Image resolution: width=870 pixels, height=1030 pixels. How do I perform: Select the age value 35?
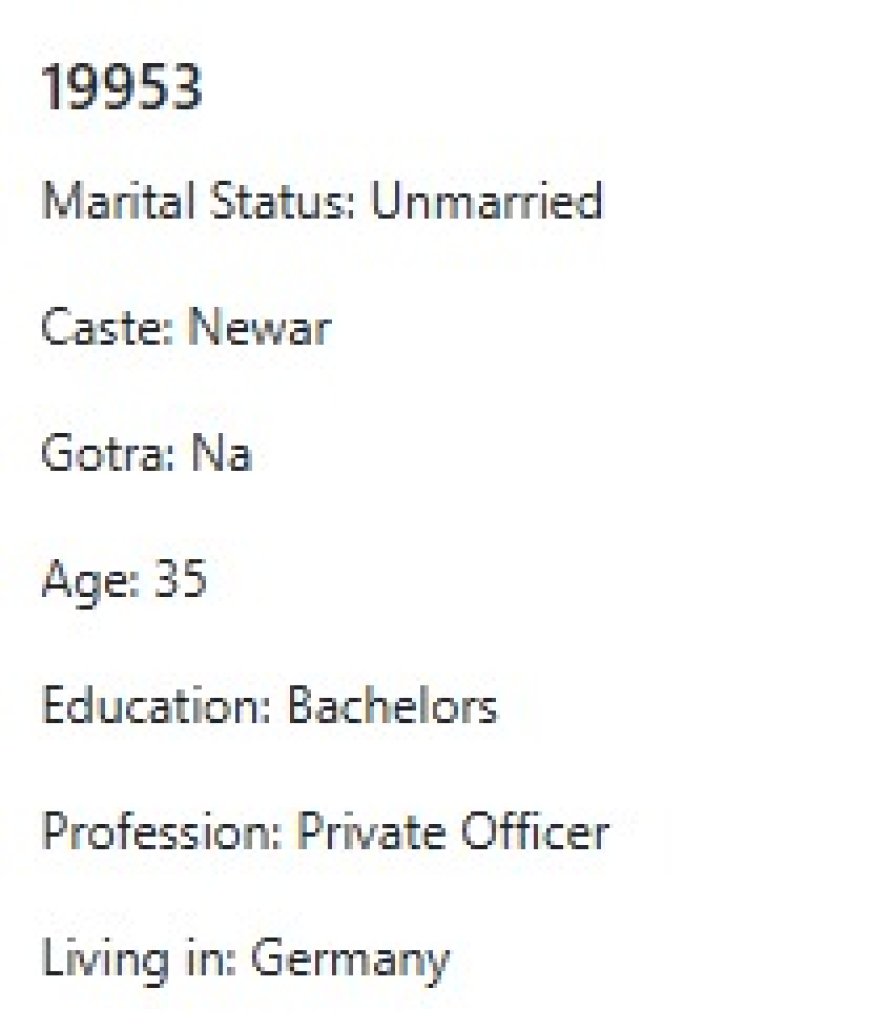point(180,579)
